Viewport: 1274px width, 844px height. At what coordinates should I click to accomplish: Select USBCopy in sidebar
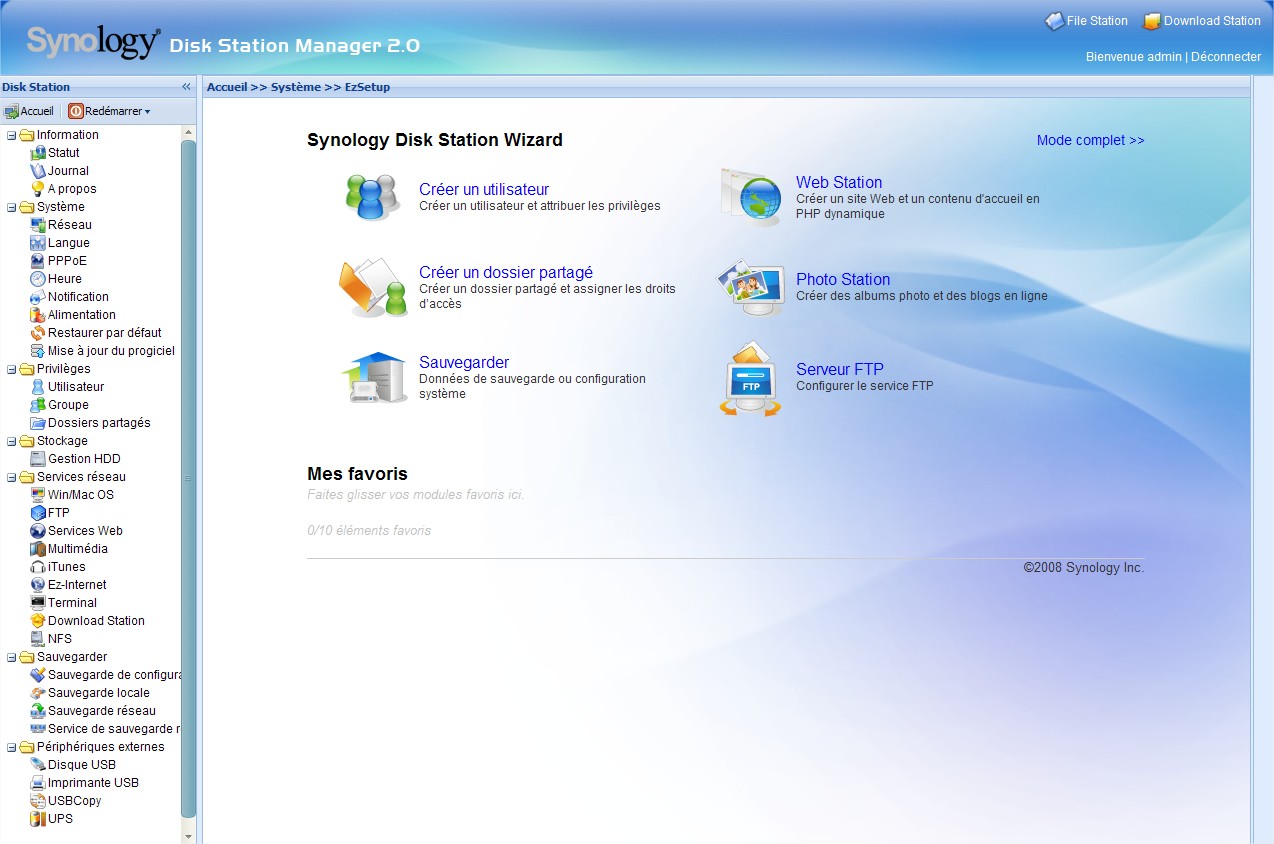pyautogui.click(x=75, y=801)
